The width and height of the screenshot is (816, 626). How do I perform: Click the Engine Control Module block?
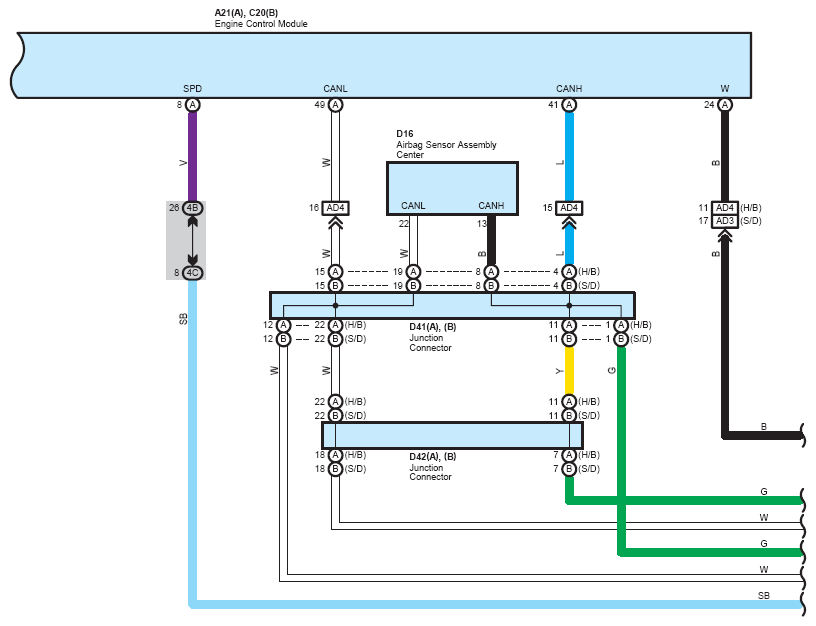tap(381, 65)
